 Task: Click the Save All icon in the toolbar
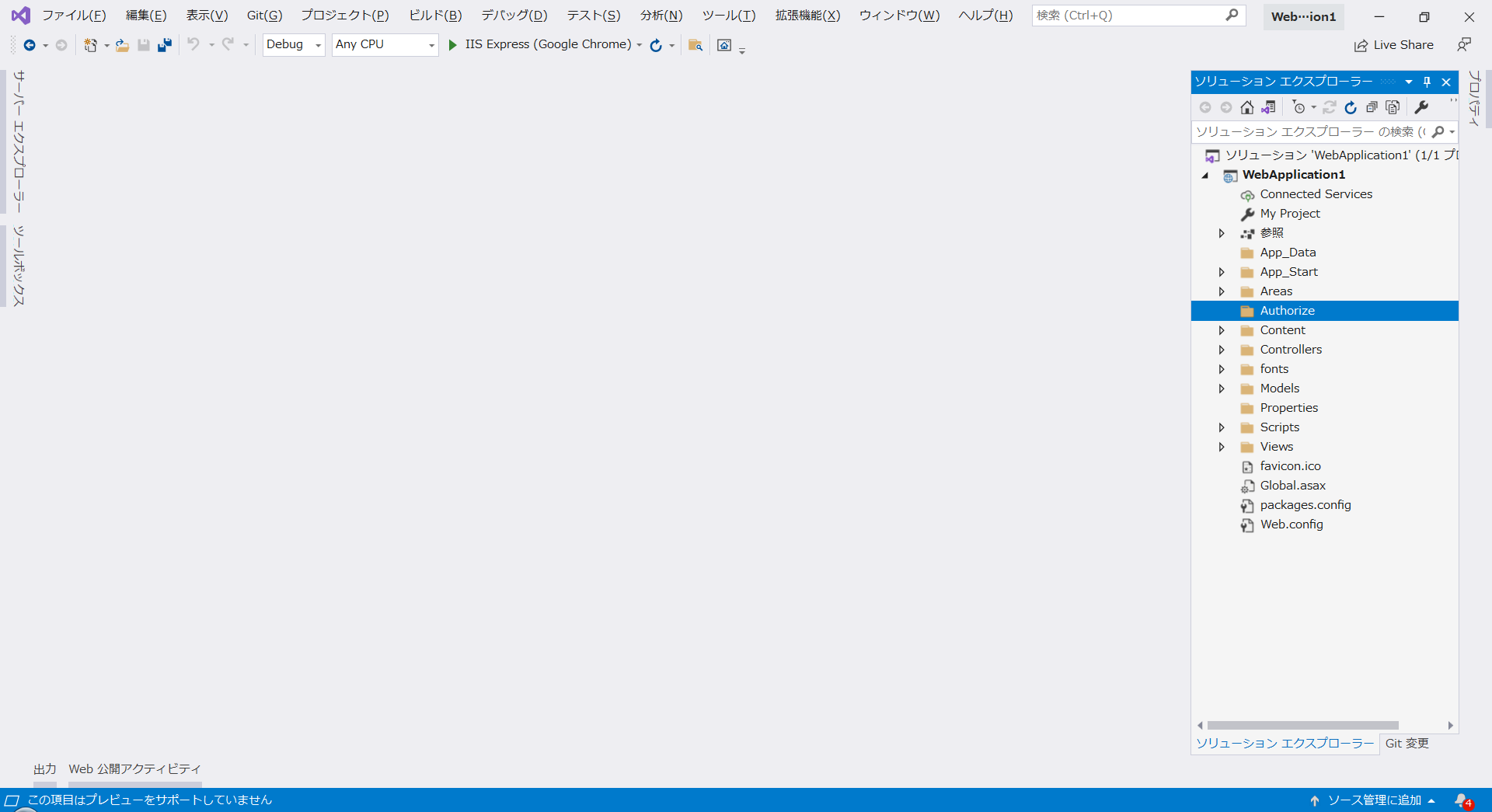point(164,45)
